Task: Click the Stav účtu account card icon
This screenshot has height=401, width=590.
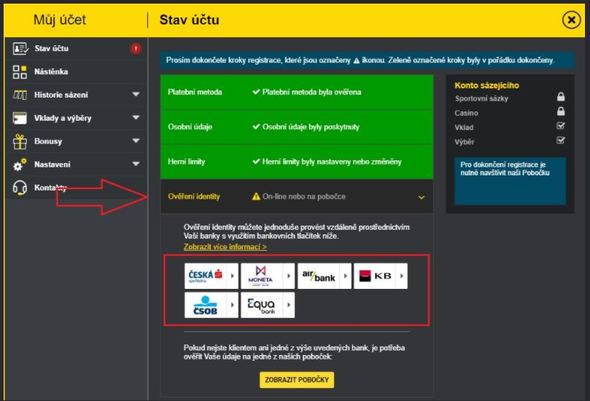Action: coord(20,49)
